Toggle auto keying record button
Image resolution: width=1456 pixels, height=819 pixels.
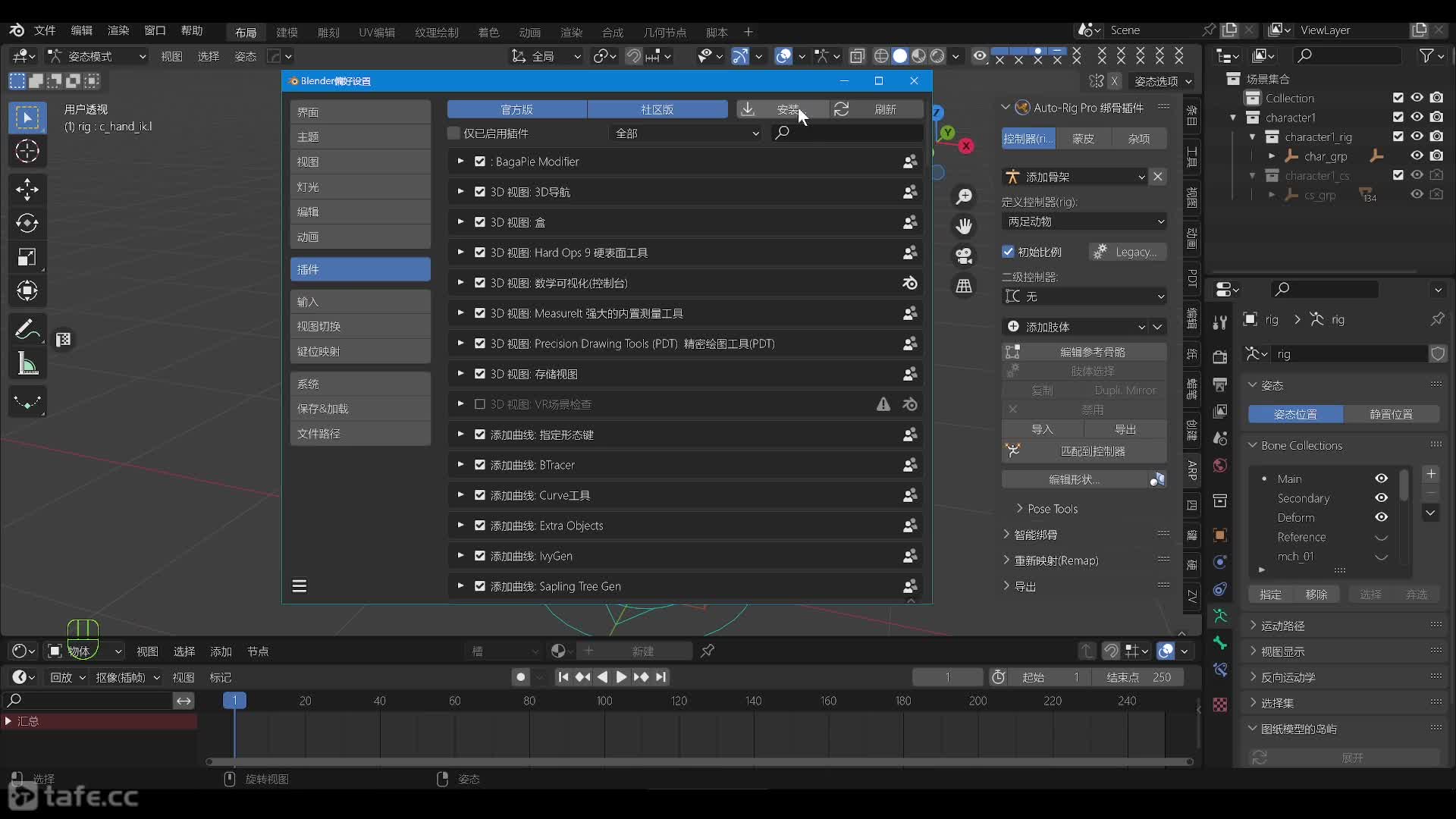[520, 677]
